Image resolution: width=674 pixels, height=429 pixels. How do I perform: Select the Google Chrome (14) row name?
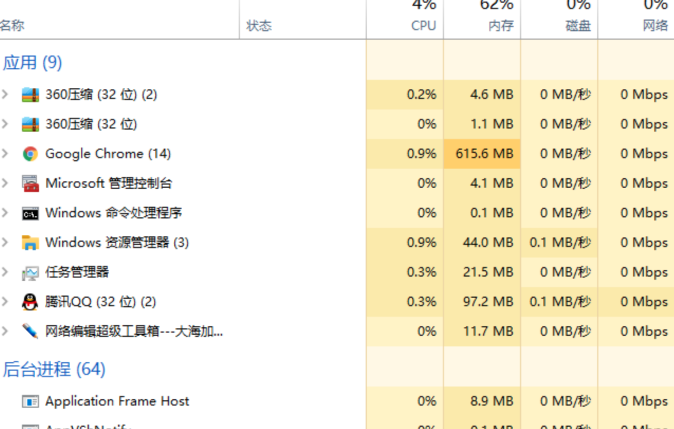click(108, 154)
